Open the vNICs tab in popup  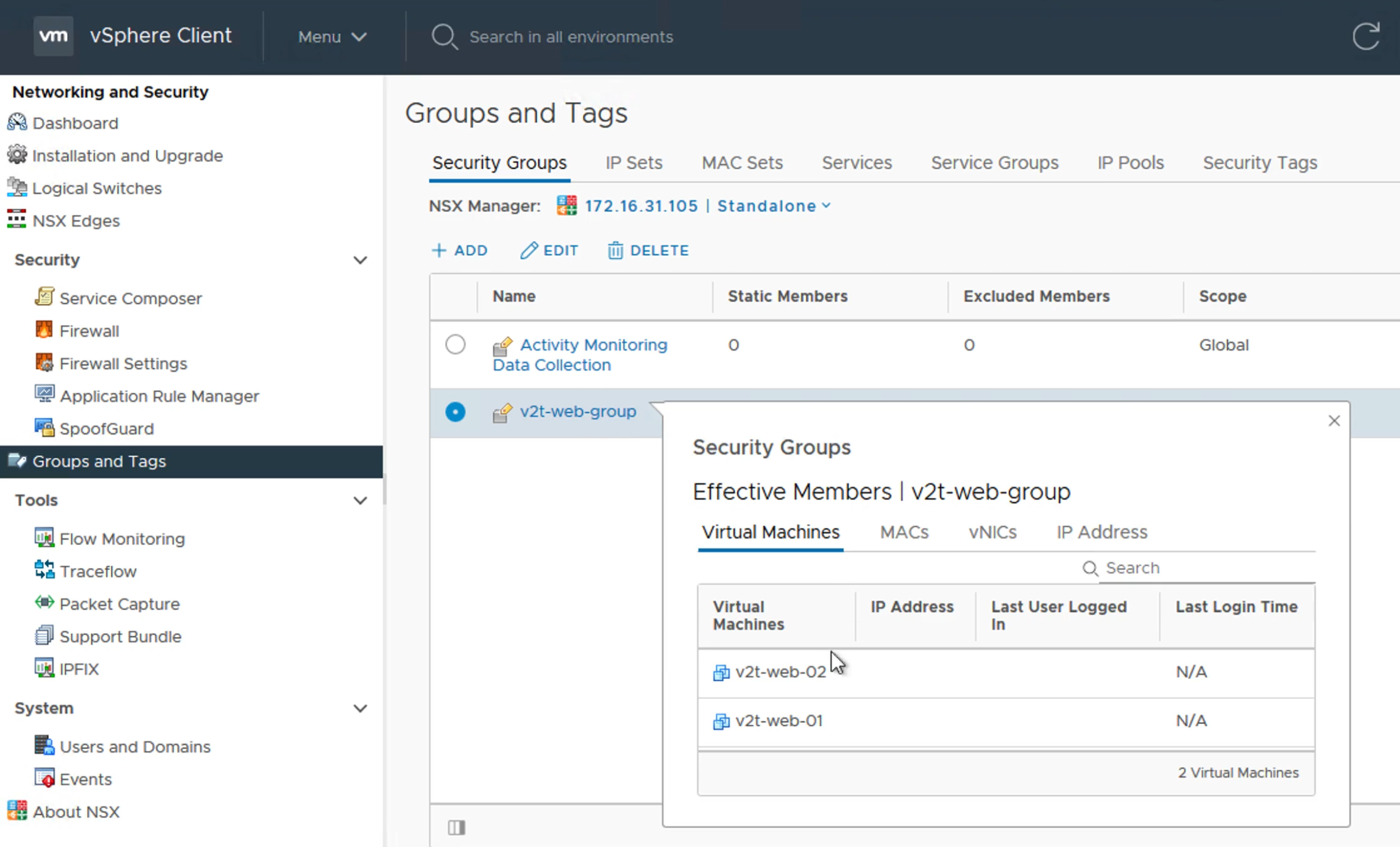(x=992, y=532)
